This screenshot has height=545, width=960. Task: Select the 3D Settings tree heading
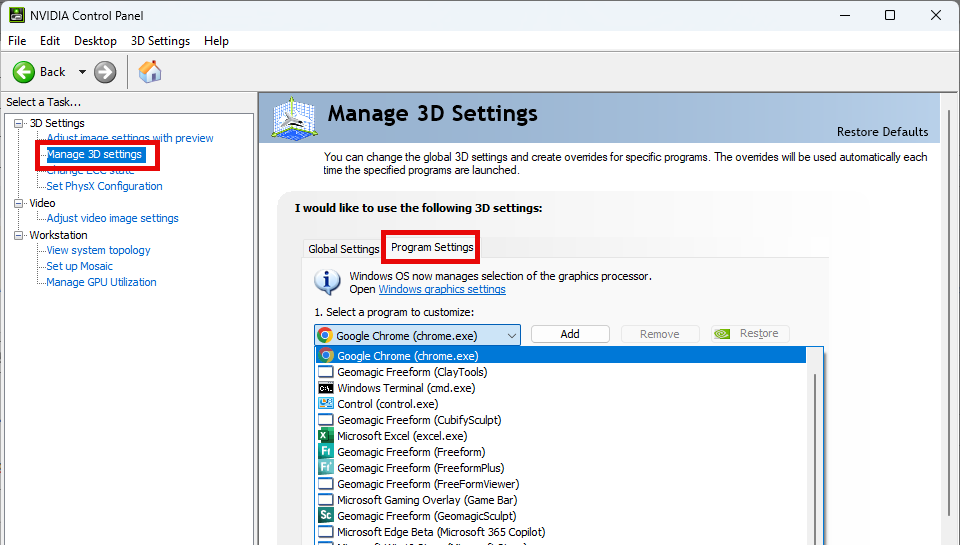point(57,123)
